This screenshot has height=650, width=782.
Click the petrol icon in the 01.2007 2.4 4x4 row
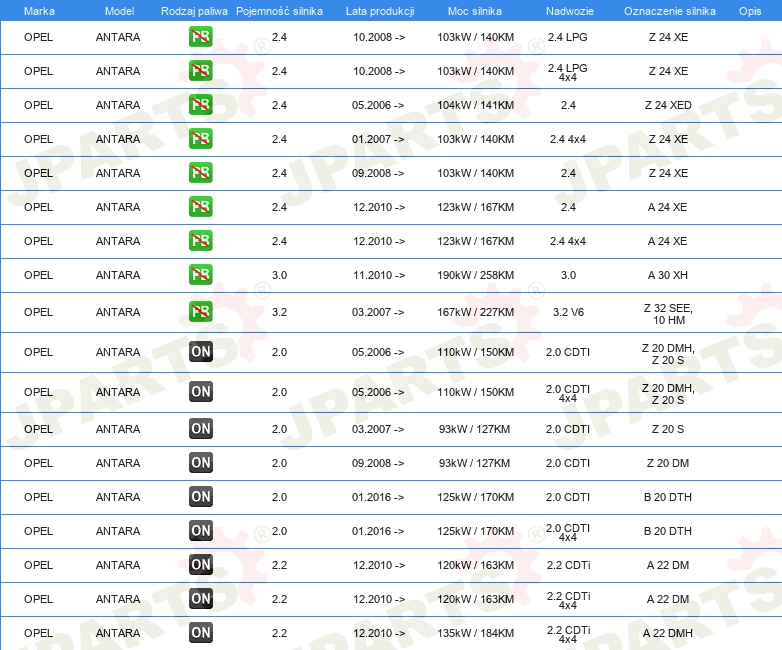coord(201,139)
